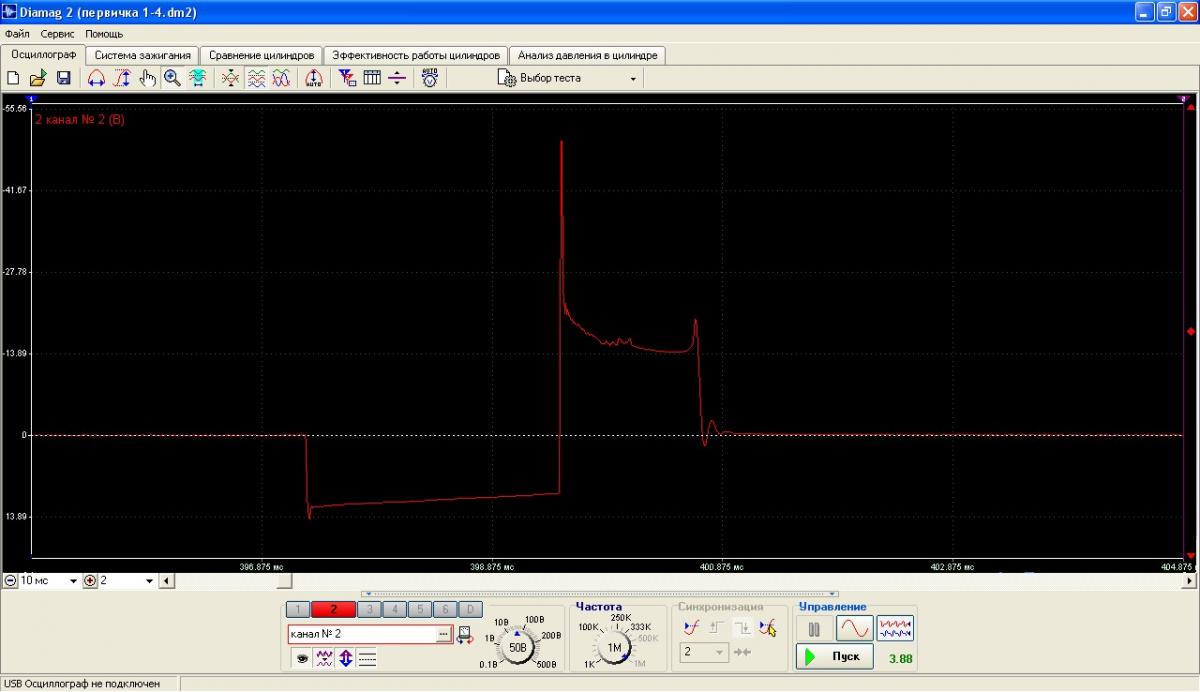Toggle channel 5 button

click(420, 609)
